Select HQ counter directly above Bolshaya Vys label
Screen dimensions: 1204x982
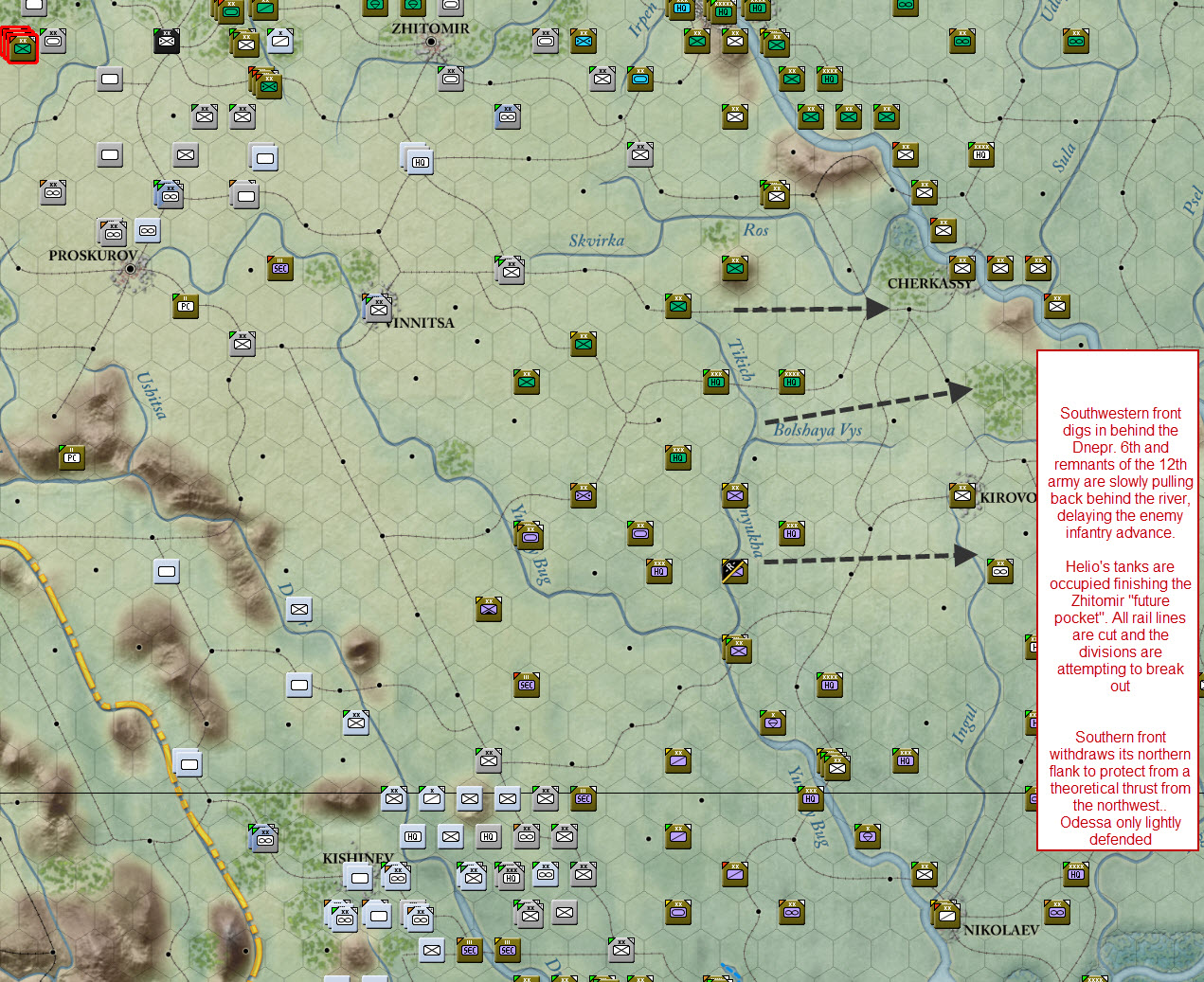(x=792, y=382)
